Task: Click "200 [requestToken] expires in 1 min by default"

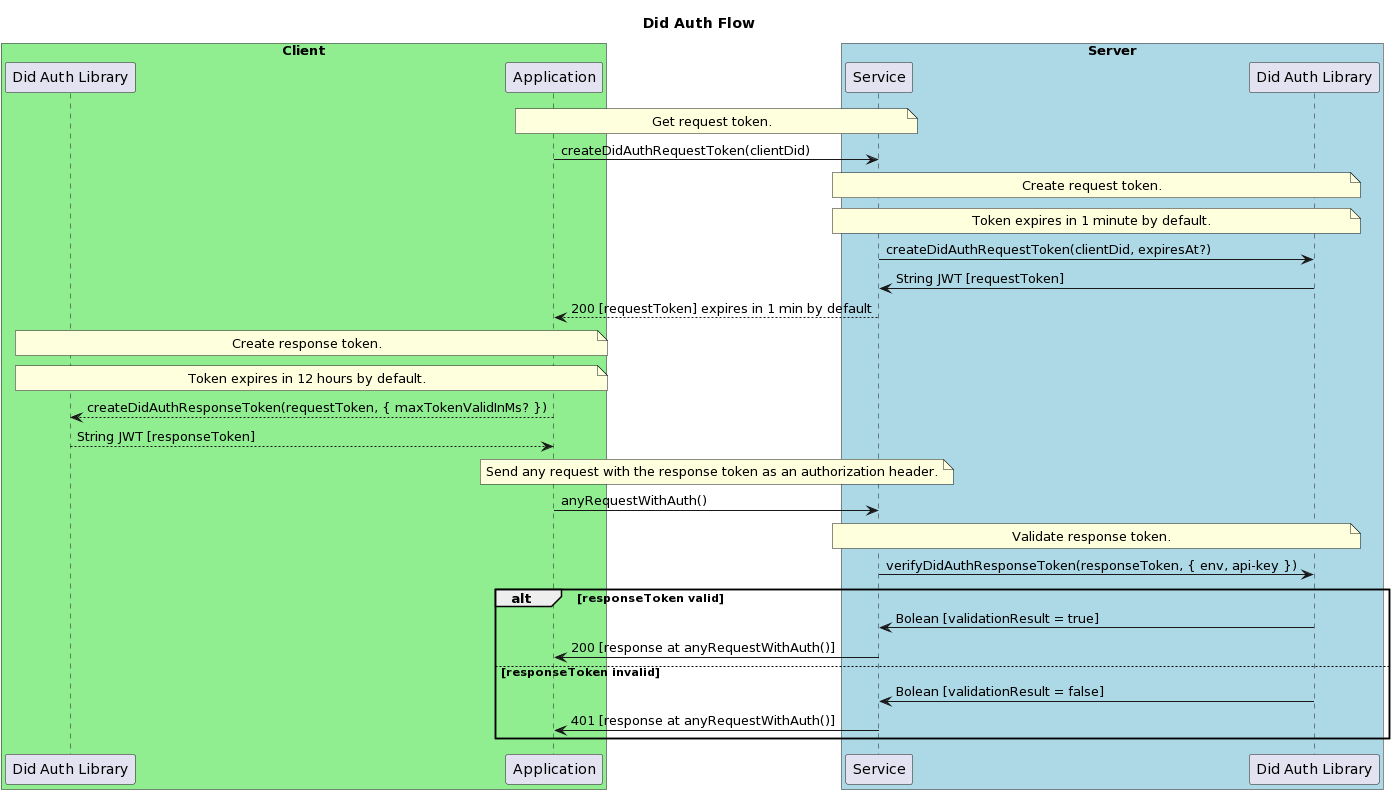Action: tap(721, 308)
